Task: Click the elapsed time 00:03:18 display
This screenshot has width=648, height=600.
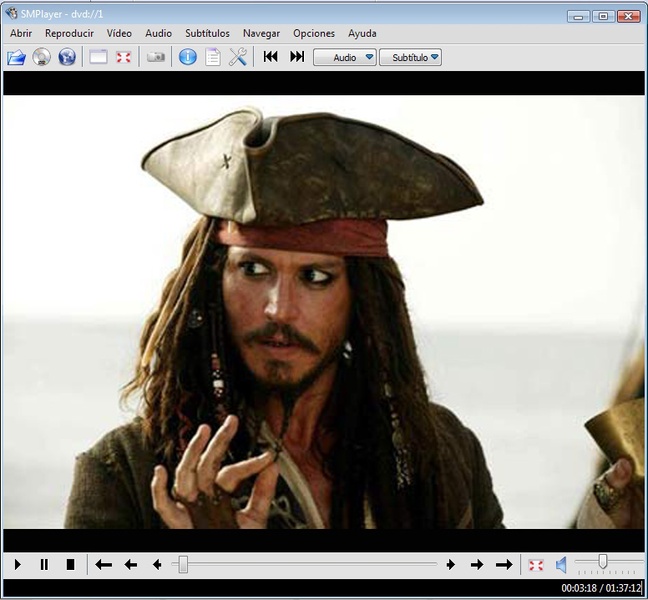Action: tap(579, 588)
